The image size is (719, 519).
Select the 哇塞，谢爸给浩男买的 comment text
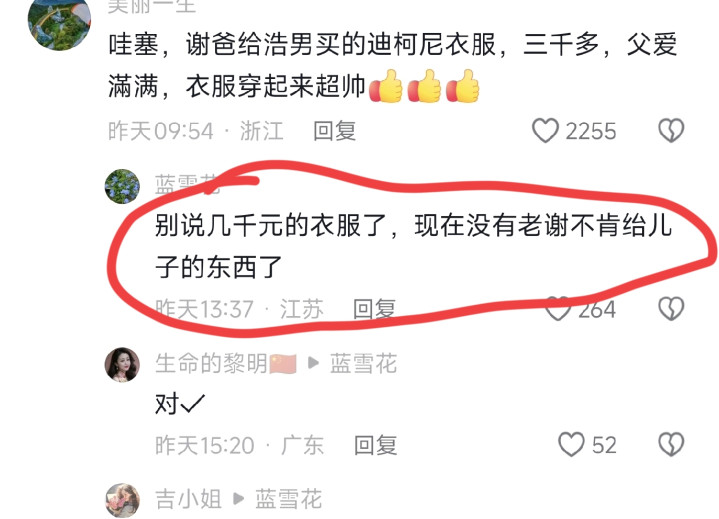[393, 65]
